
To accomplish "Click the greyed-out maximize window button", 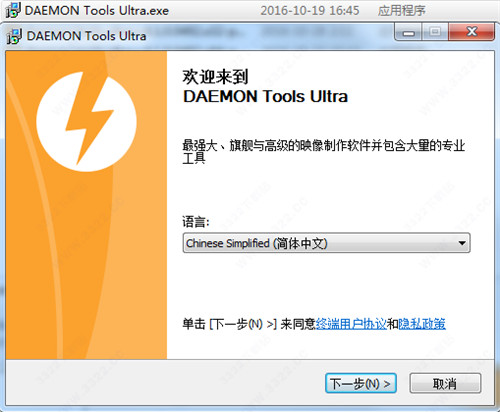I will [x=435, y=32].
